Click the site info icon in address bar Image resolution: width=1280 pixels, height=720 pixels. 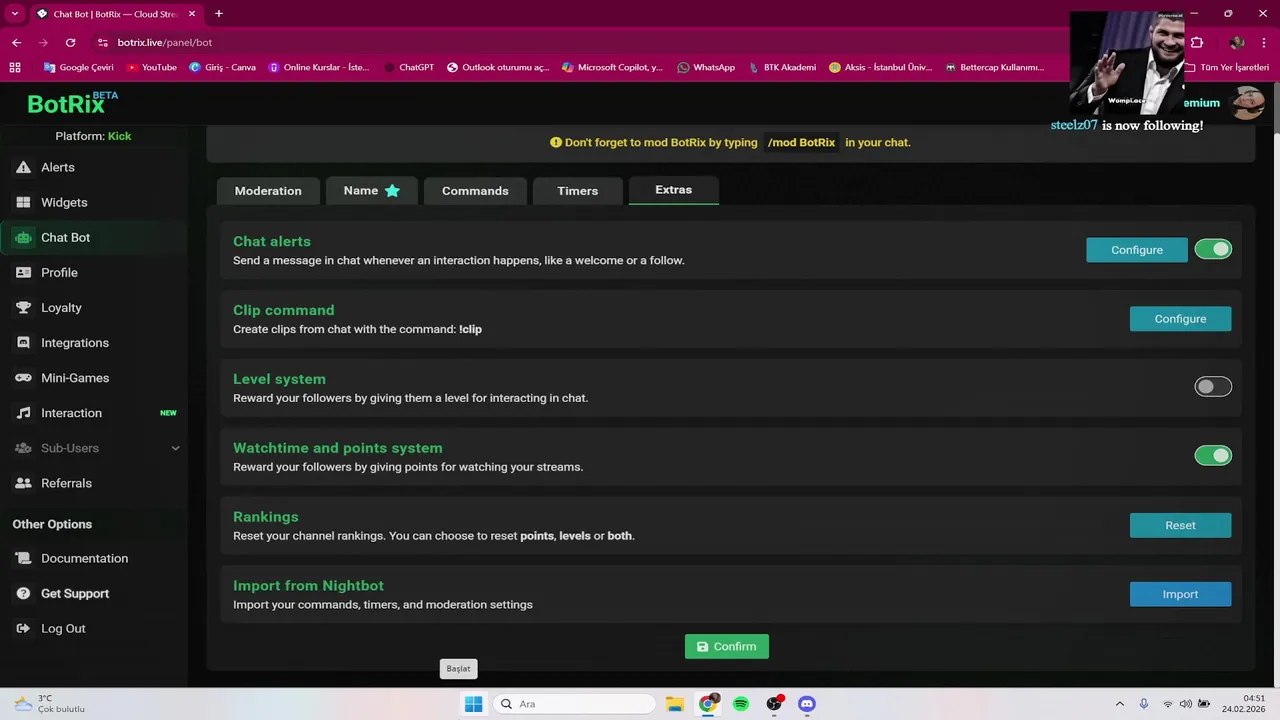pyautogui.click(x=103, y=43)
